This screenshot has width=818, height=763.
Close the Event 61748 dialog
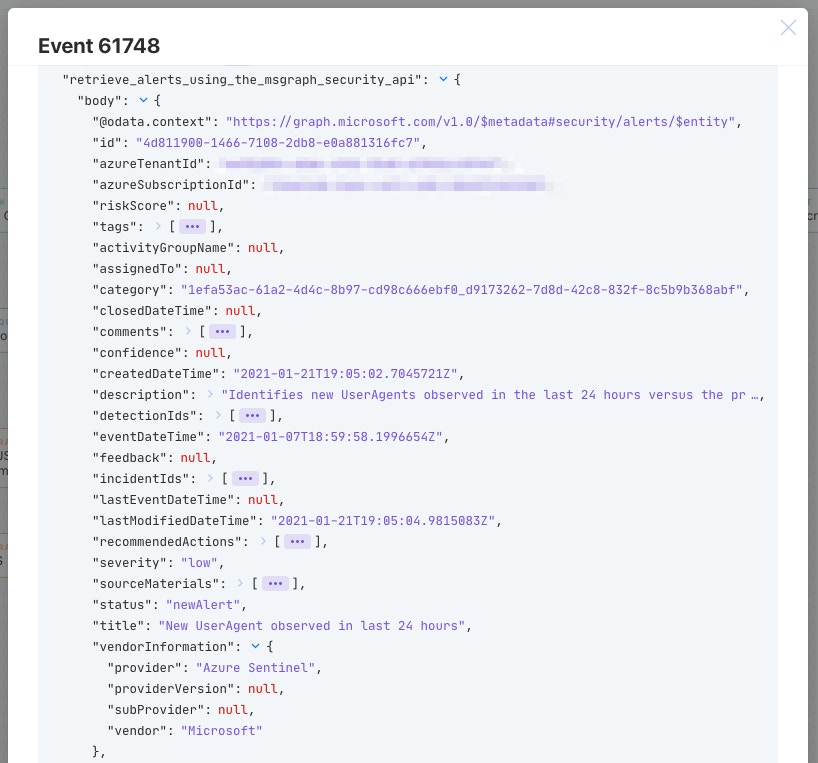pos(788,28)
